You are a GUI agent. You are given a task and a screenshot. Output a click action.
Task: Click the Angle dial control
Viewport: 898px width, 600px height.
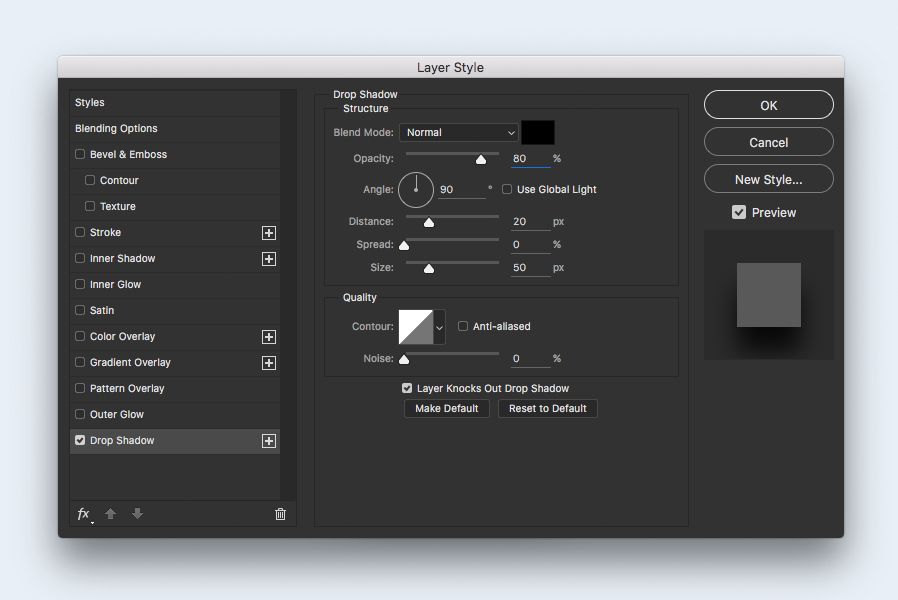(x=416, y=189)
